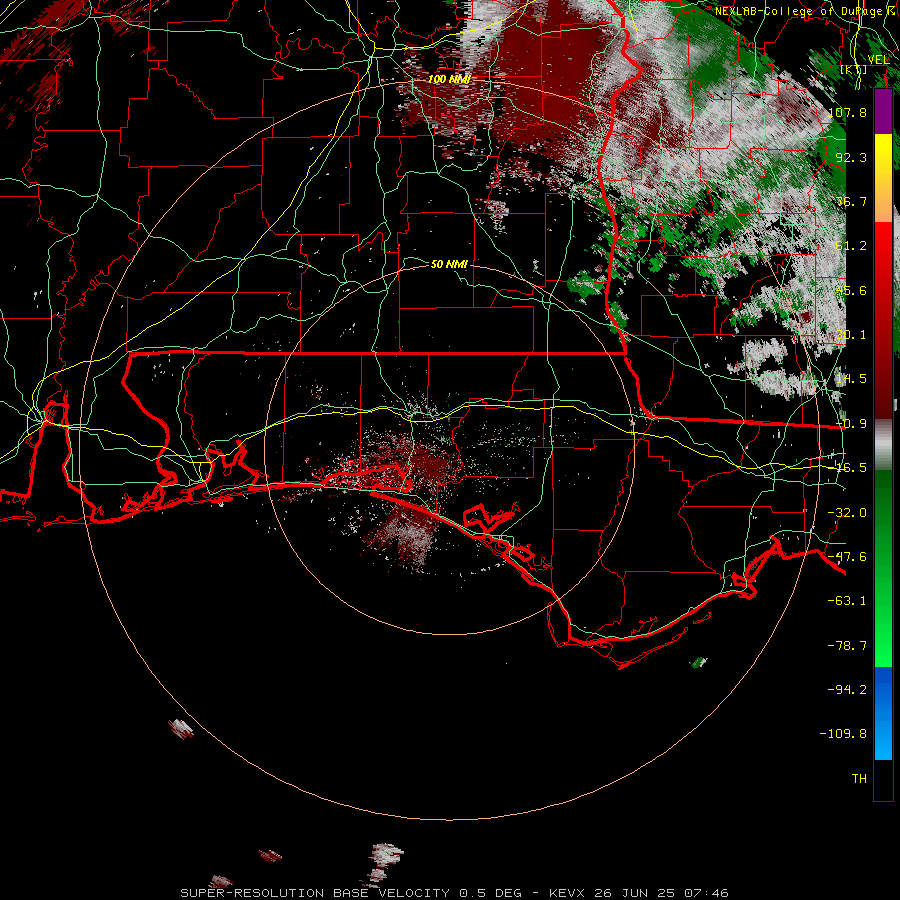This screenshot has width=900, height=900.
Task: Click the 92.3 velocity scale value
Action: pyautogui.click(x=851, y=157)
